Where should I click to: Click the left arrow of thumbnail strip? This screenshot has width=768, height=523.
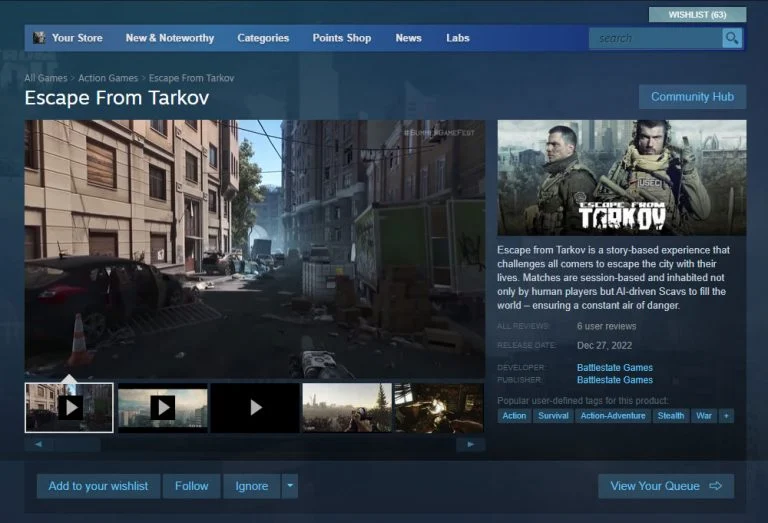point(39,444)
